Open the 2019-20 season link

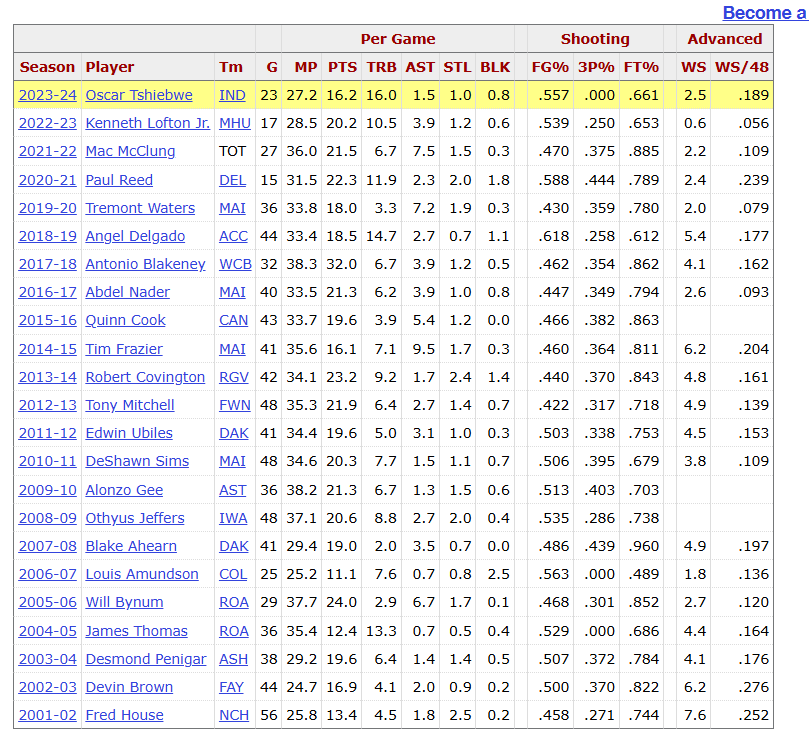point(47,208)
